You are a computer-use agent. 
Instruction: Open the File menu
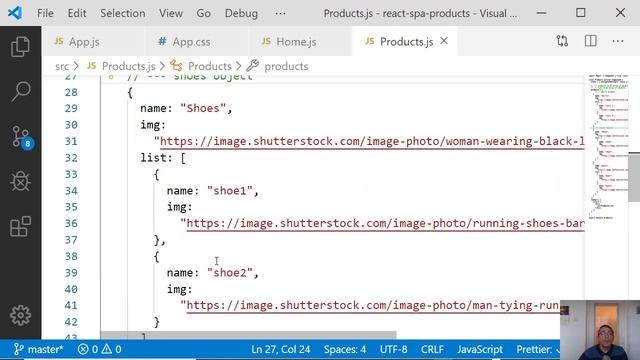click(x=45, y=13)
